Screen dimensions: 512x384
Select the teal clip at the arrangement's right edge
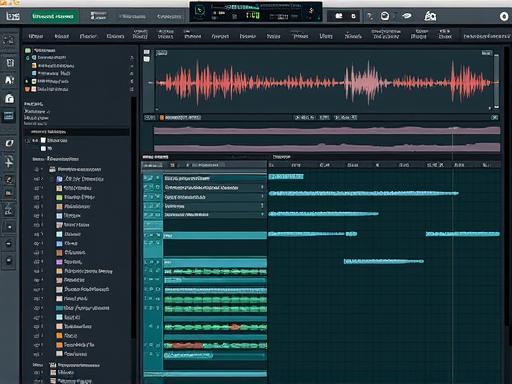[x=463, y=234]
